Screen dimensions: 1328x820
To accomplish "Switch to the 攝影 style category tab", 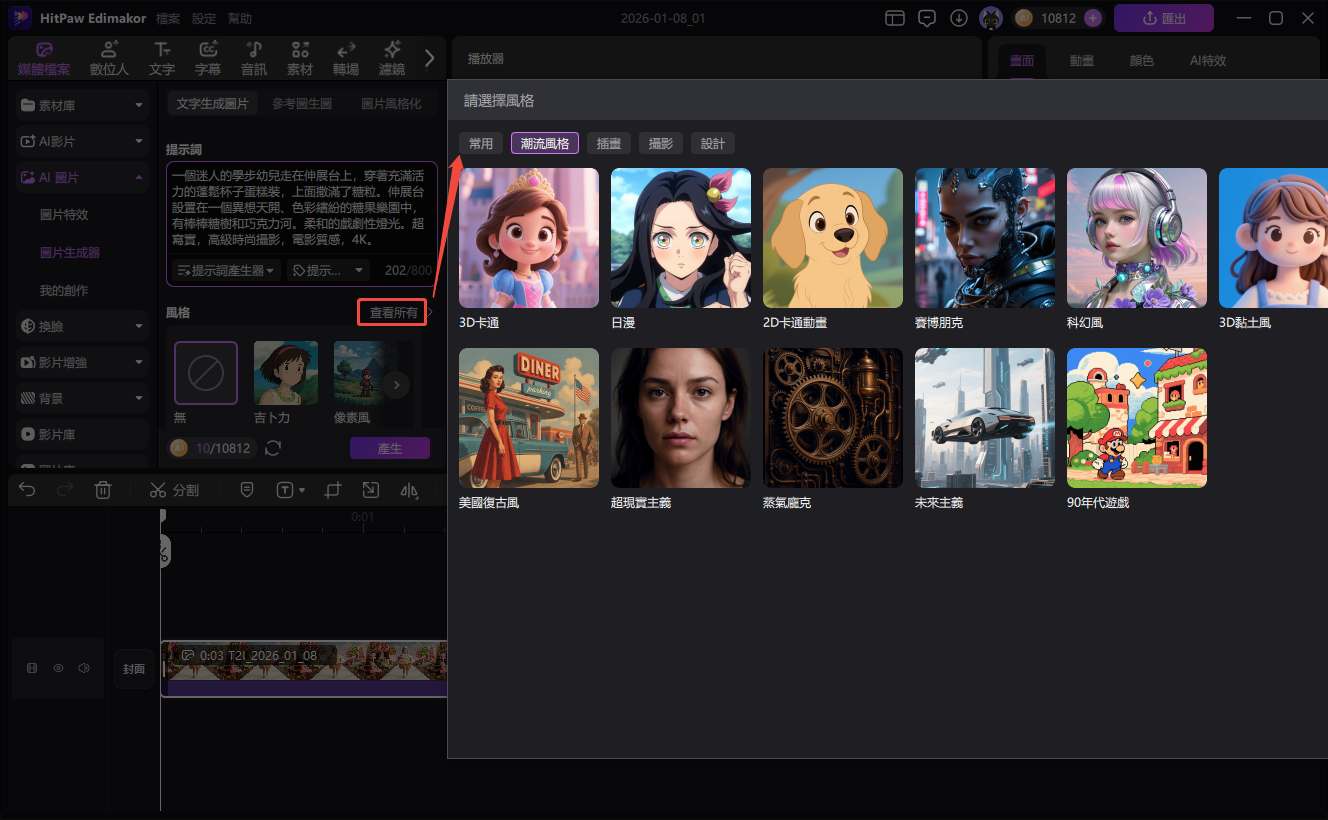I will coord(660,143).
